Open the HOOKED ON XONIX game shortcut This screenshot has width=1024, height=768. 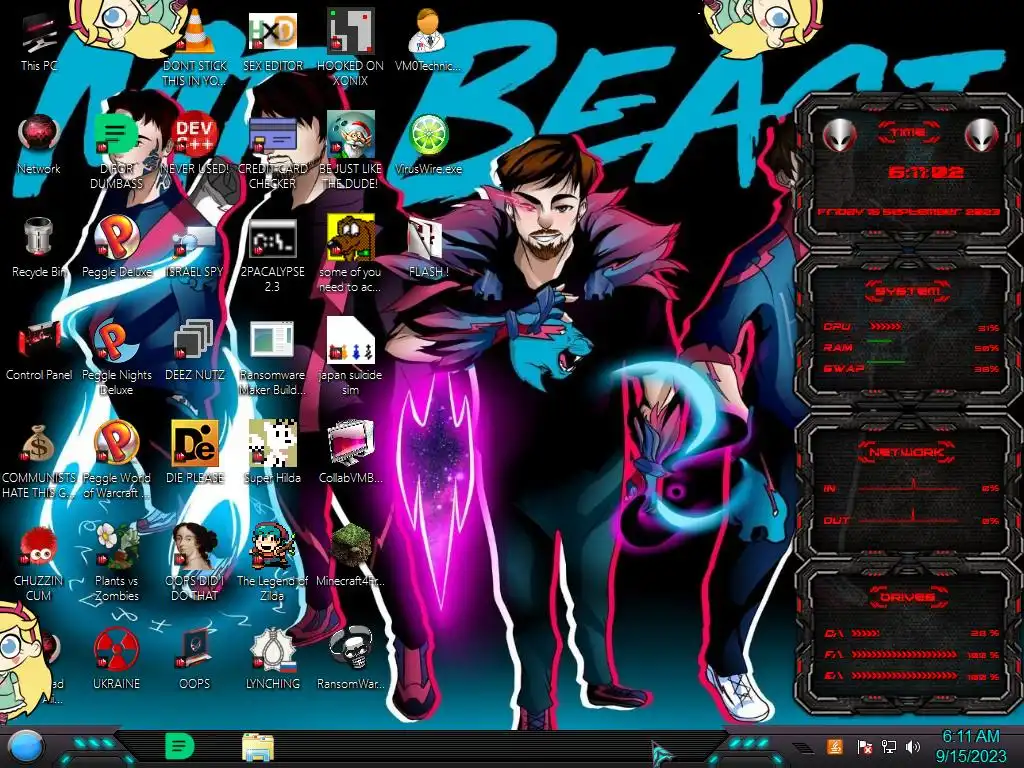point(350,48)
